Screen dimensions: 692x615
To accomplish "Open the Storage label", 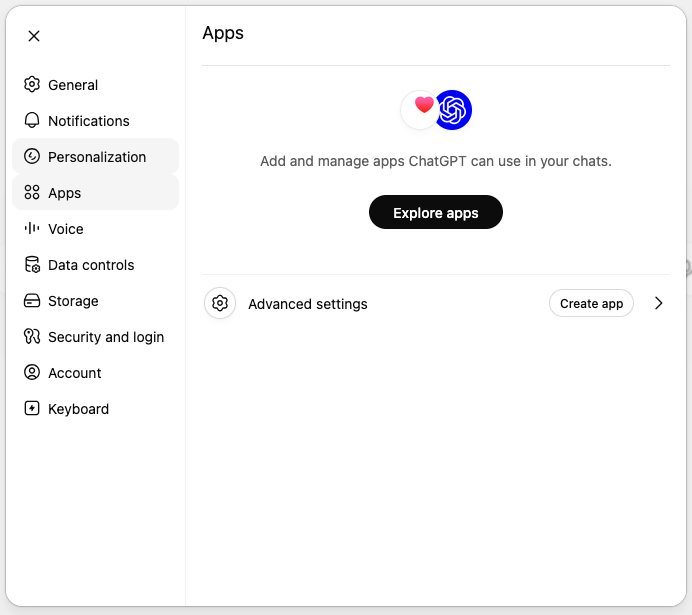I will pos(73,301).
